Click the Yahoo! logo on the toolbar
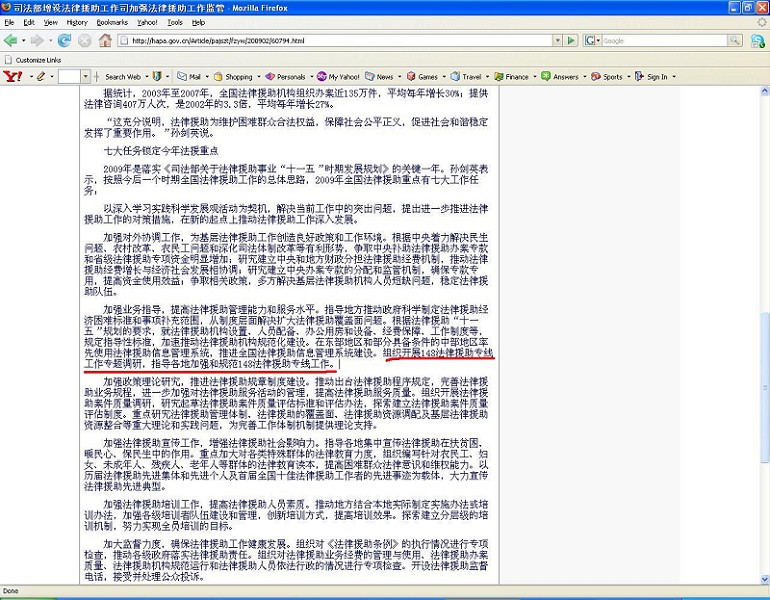 [12, 77]
